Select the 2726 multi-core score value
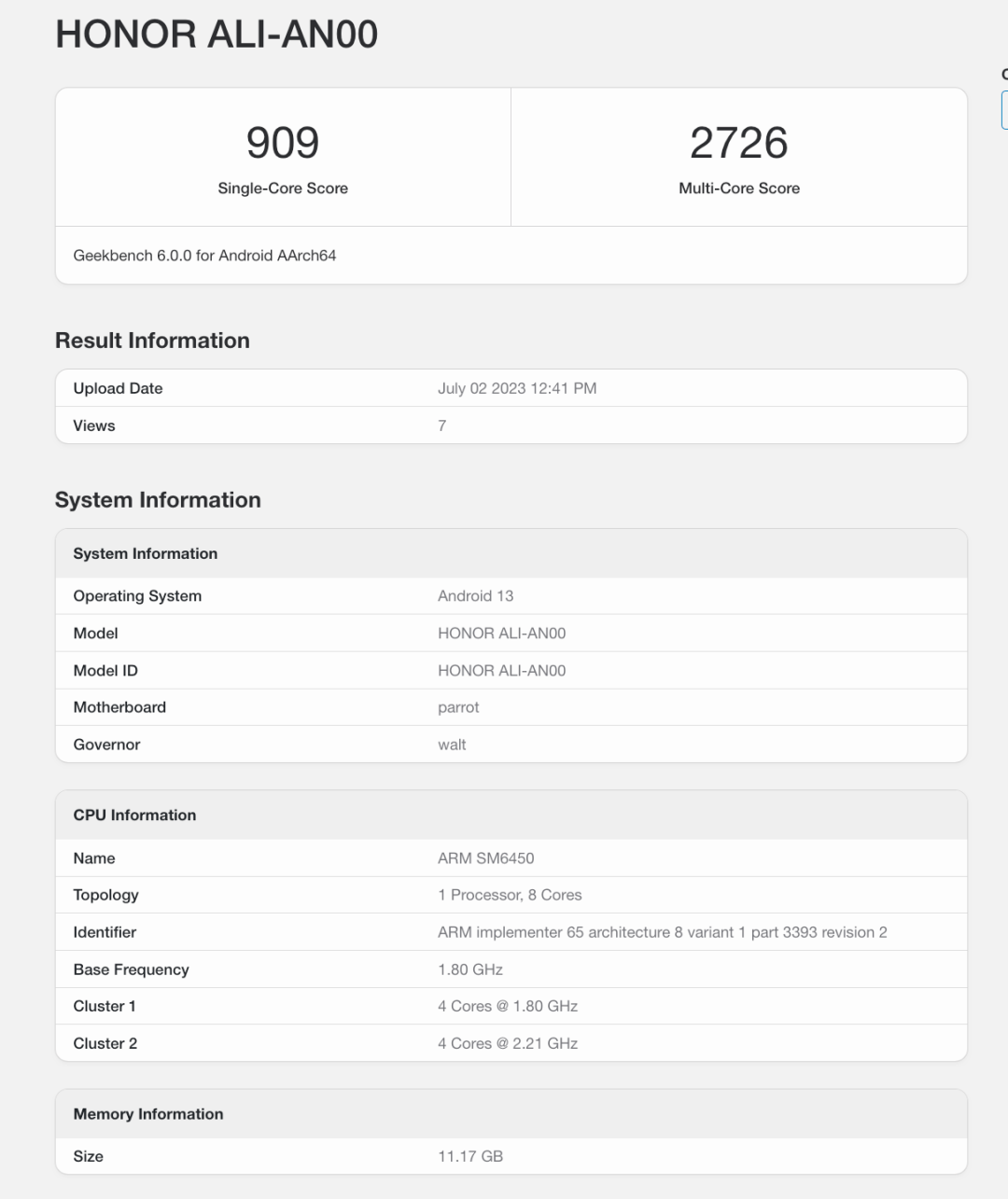This screenshot has height=1199, width=1008. point(739,143)
